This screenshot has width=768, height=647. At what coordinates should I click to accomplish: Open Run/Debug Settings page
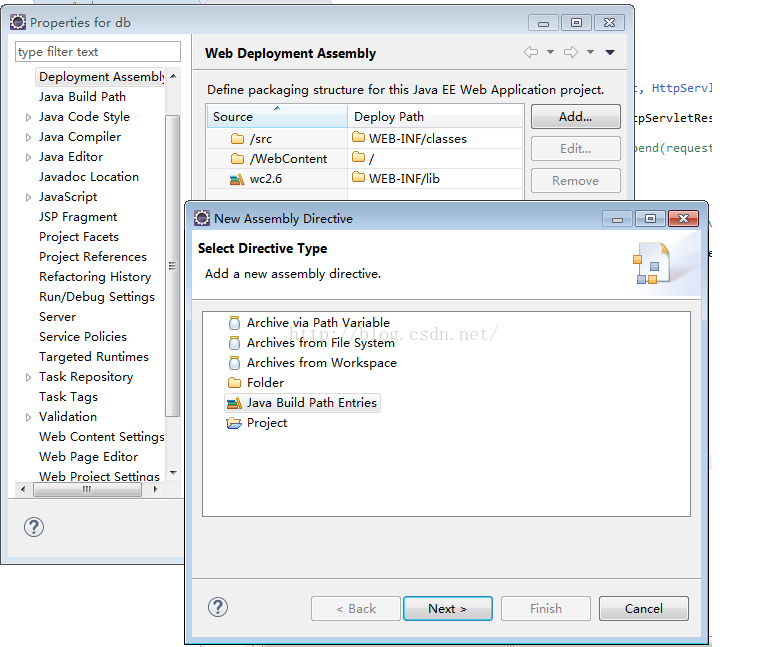[x=97, y=297]
